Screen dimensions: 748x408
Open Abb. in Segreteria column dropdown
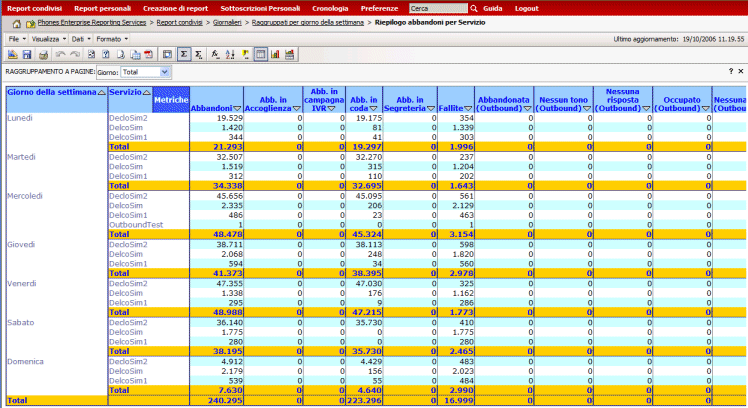(430, 109)
